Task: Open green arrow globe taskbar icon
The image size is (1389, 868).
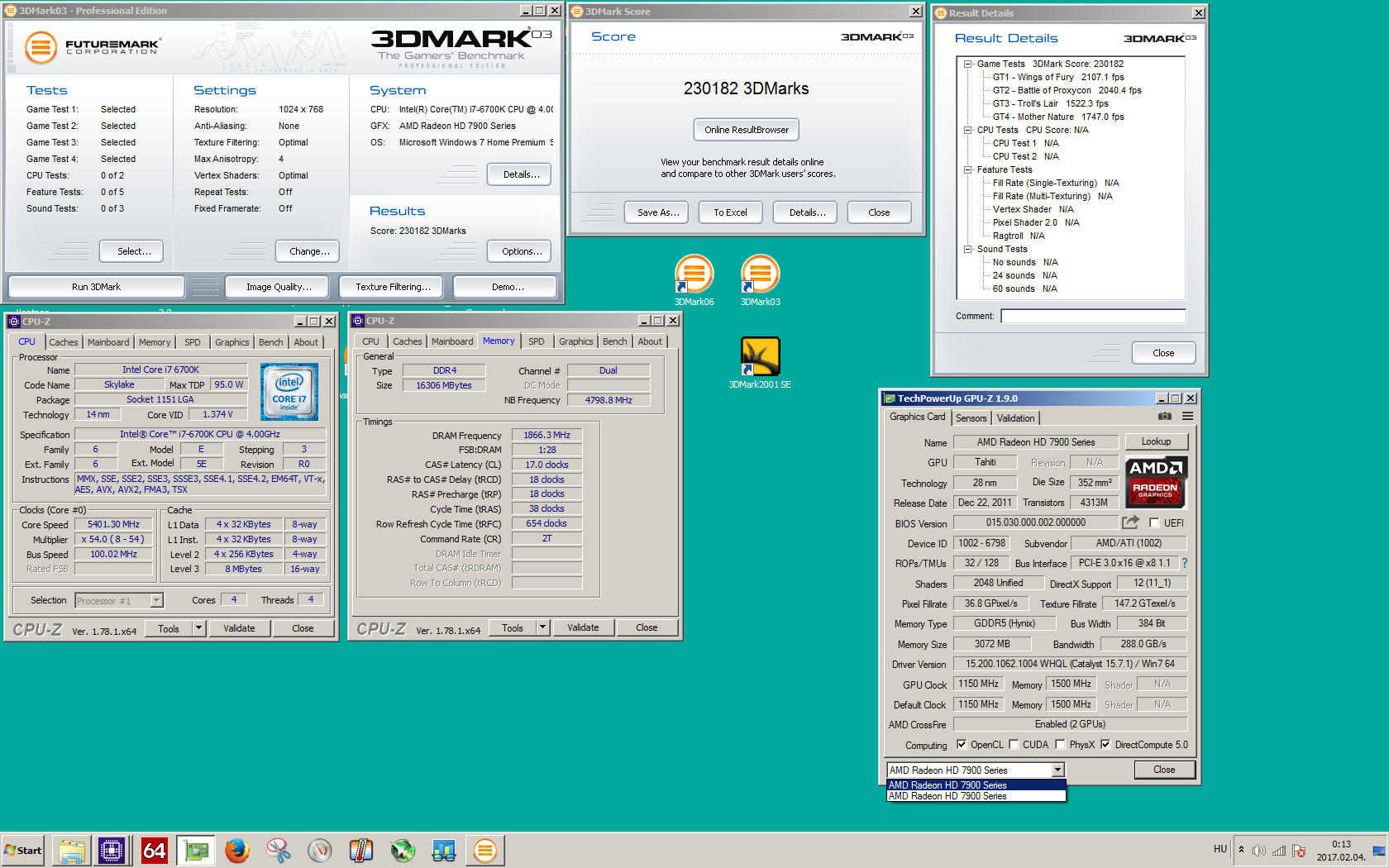Action: point(403,850)
